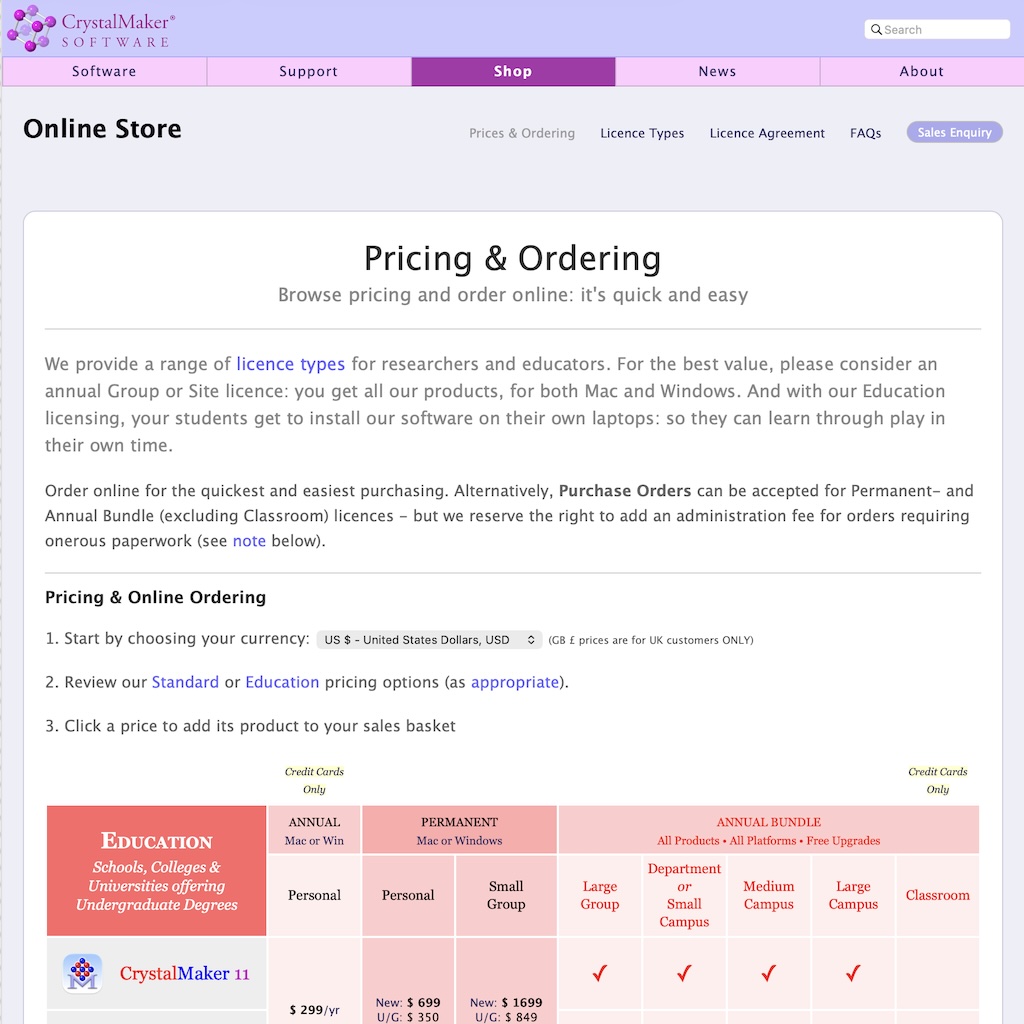Open the Software menu
The width and height of the screenshot is (1024, 1024).
point(104,72)
